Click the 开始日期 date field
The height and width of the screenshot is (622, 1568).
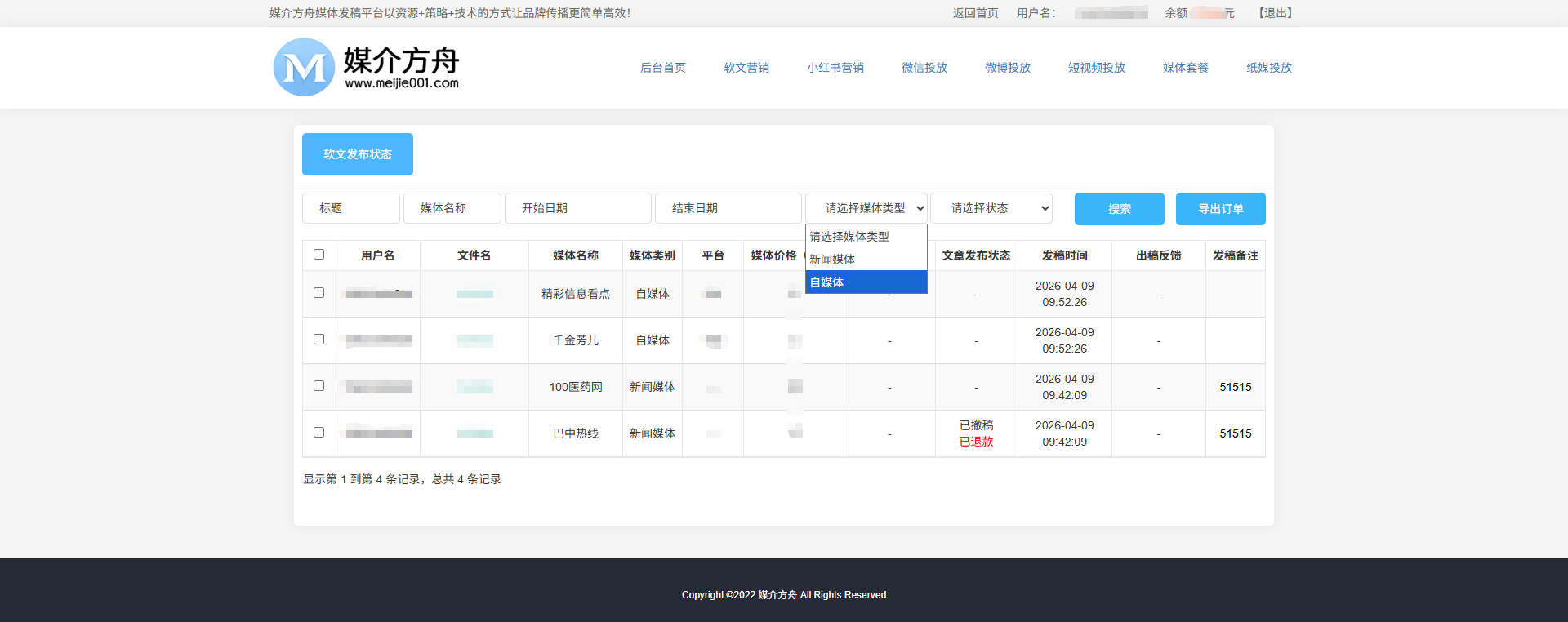[577, 208]
